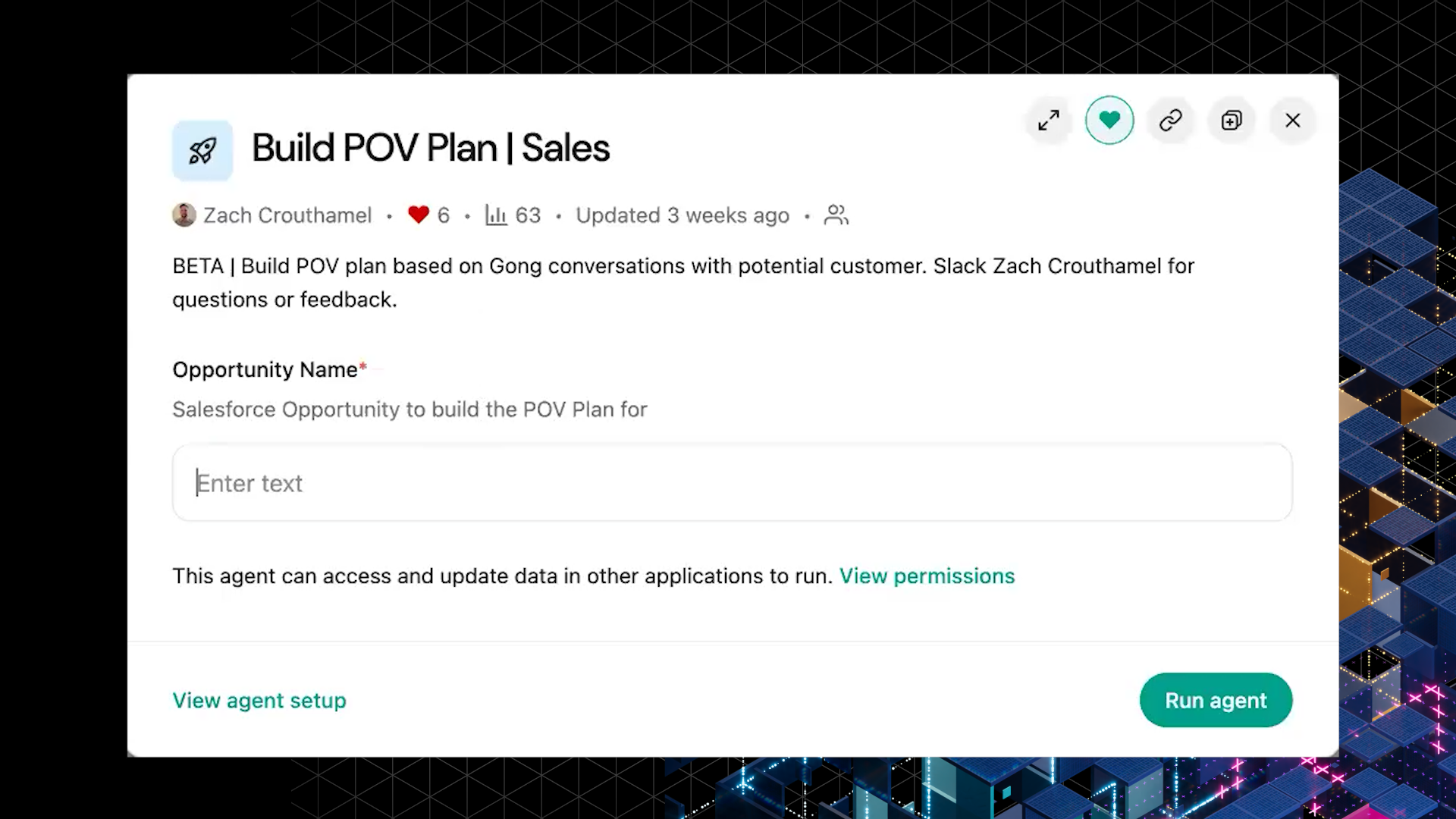The height and width of the screenshot is (819, 1456).
Task: Copy the agent link with chain icon
Action: (1171, 120)
